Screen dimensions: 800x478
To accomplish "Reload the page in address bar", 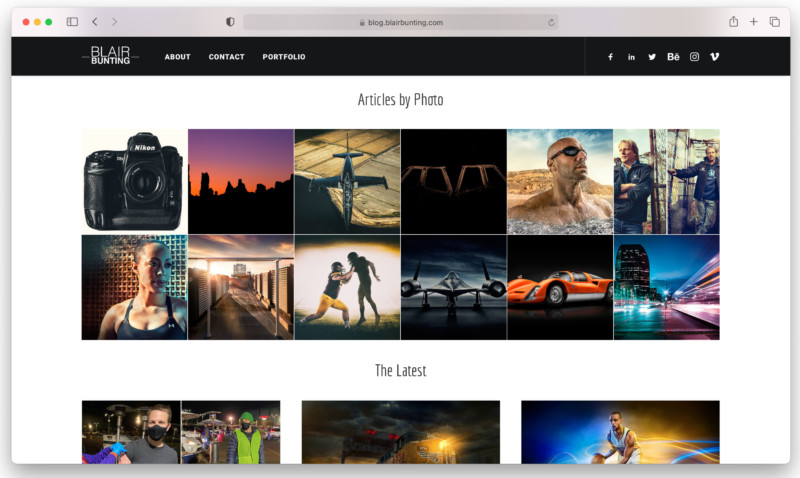I will point(551,22).
